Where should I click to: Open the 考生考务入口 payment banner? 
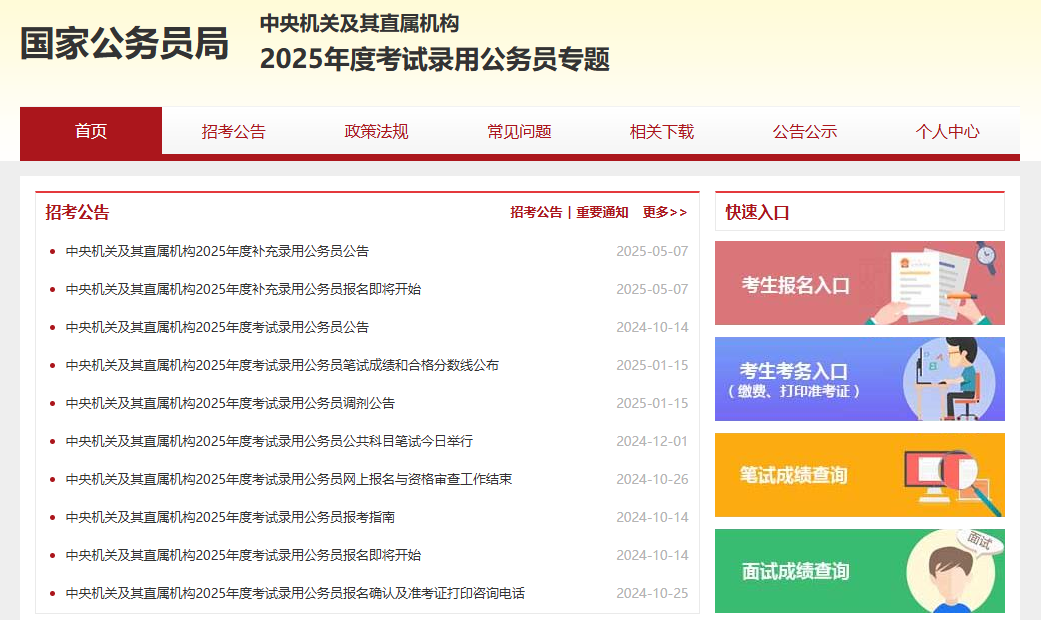[859, 379]
